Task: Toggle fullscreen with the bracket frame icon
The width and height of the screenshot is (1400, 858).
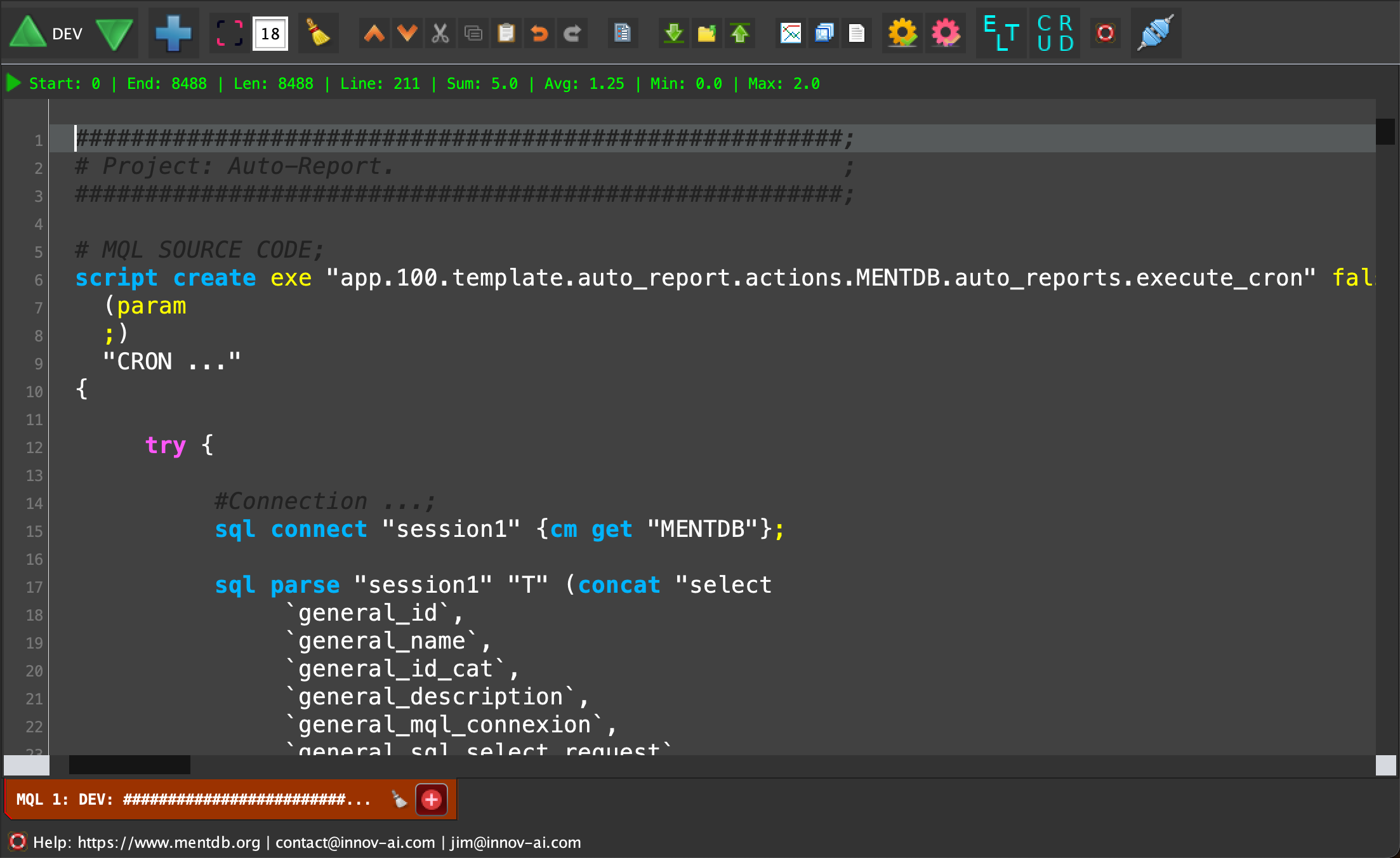Action: (x=229, y=33)
